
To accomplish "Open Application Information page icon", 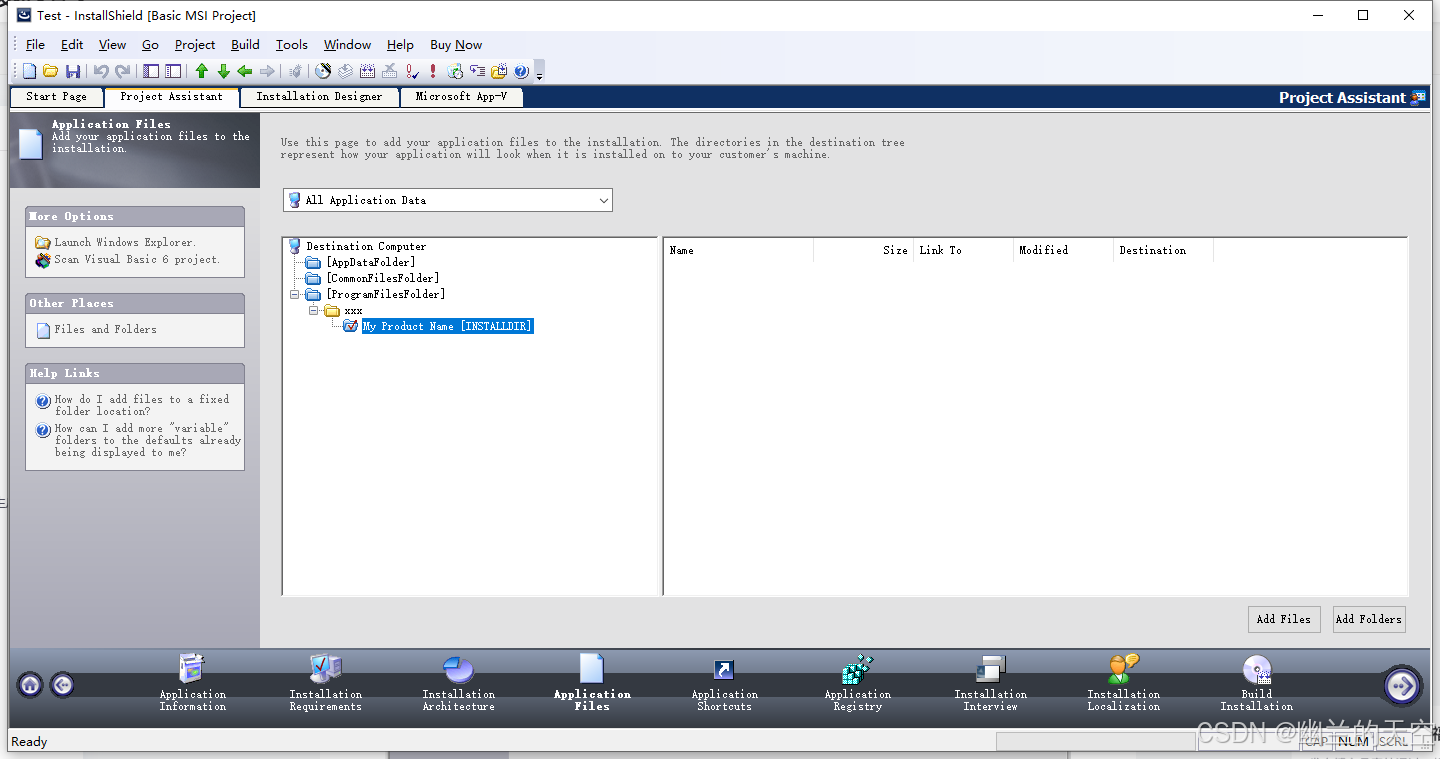I will (192, 668).
